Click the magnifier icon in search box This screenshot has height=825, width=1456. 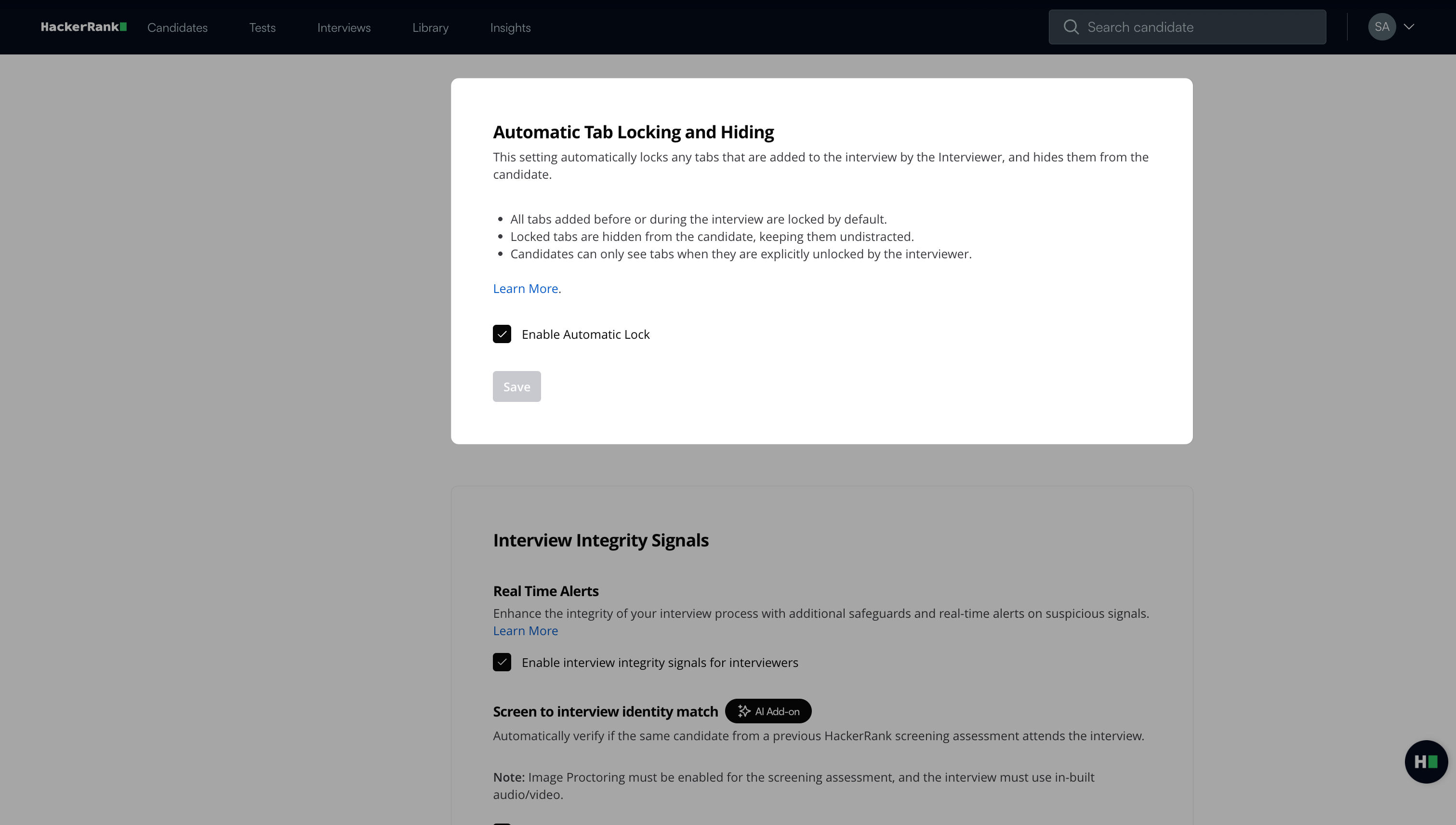tap(1070, 27)
